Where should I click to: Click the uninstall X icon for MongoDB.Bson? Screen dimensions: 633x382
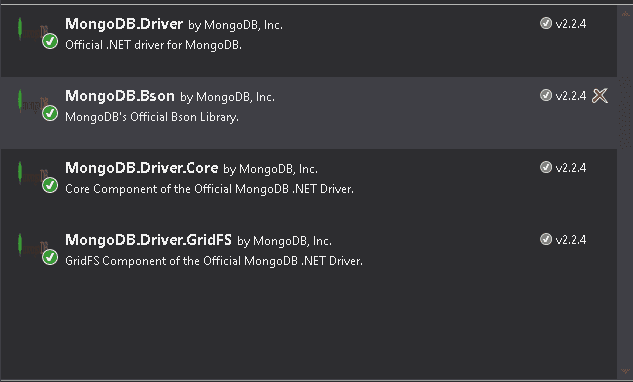click(x=599, y=96)
